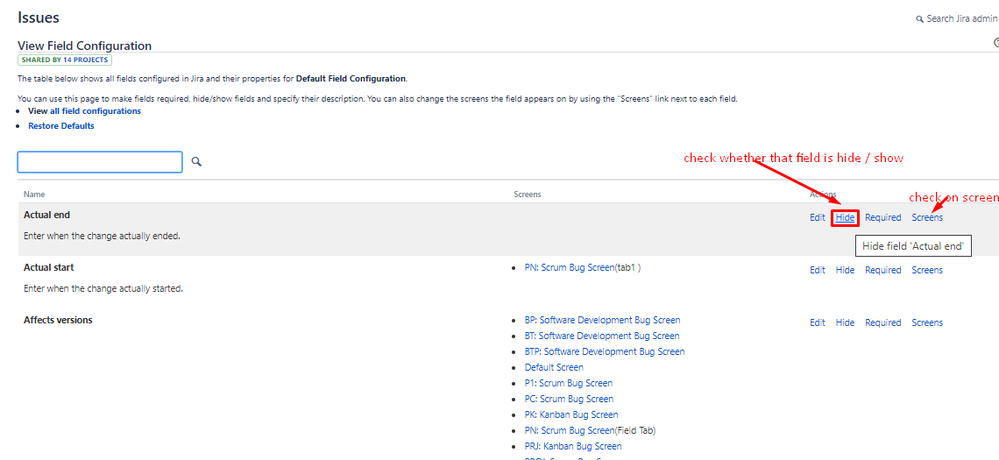Click the Search Jira admin magnifier icon
The image size is (999, 460).
pyautogui.click(x=919, y=19)
